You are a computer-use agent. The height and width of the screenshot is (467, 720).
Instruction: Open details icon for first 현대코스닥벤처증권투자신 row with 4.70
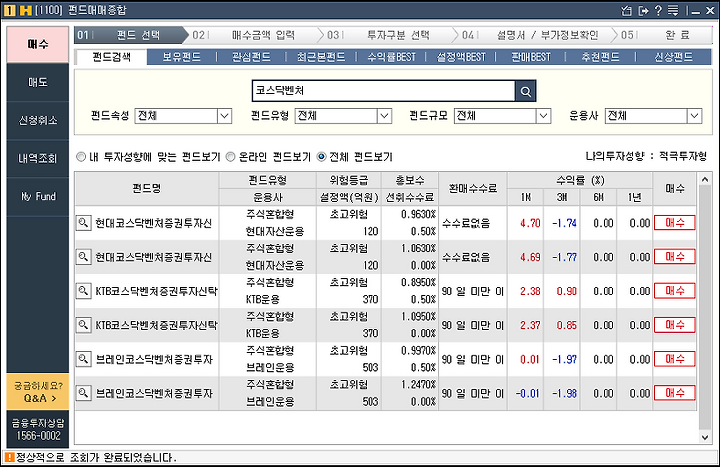[x=83, y=223]
